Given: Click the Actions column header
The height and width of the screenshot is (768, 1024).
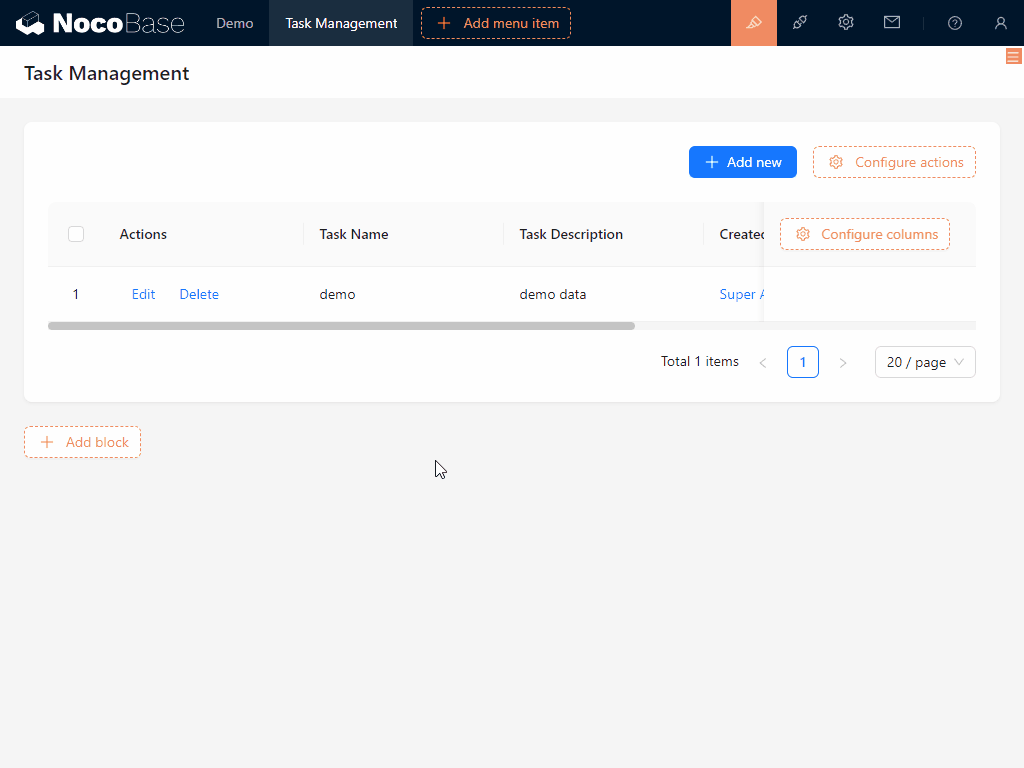Looking at the screenshot, I should (x=143, y=234).
